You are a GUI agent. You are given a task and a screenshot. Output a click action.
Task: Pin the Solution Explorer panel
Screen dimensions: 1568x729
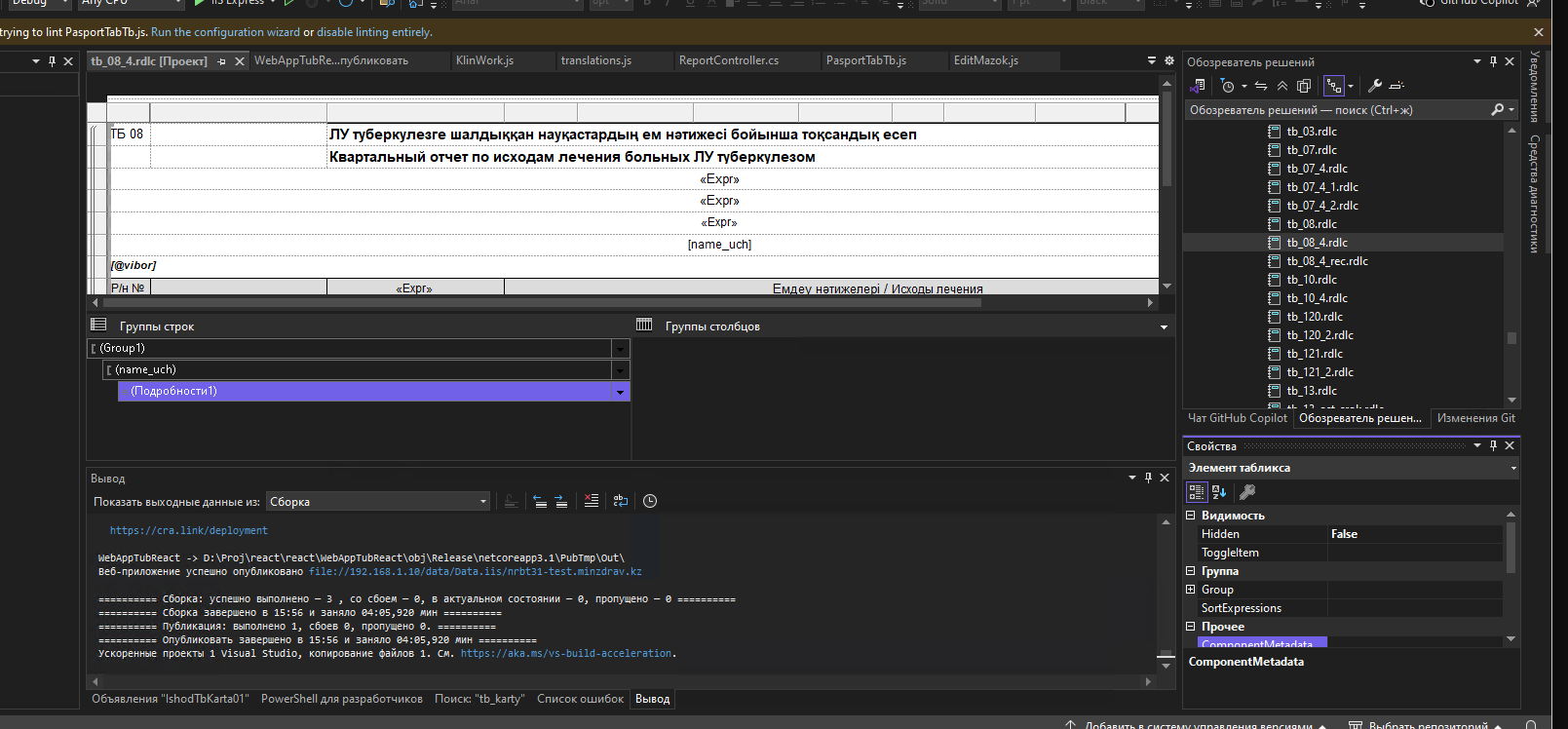click(1493, 61)
